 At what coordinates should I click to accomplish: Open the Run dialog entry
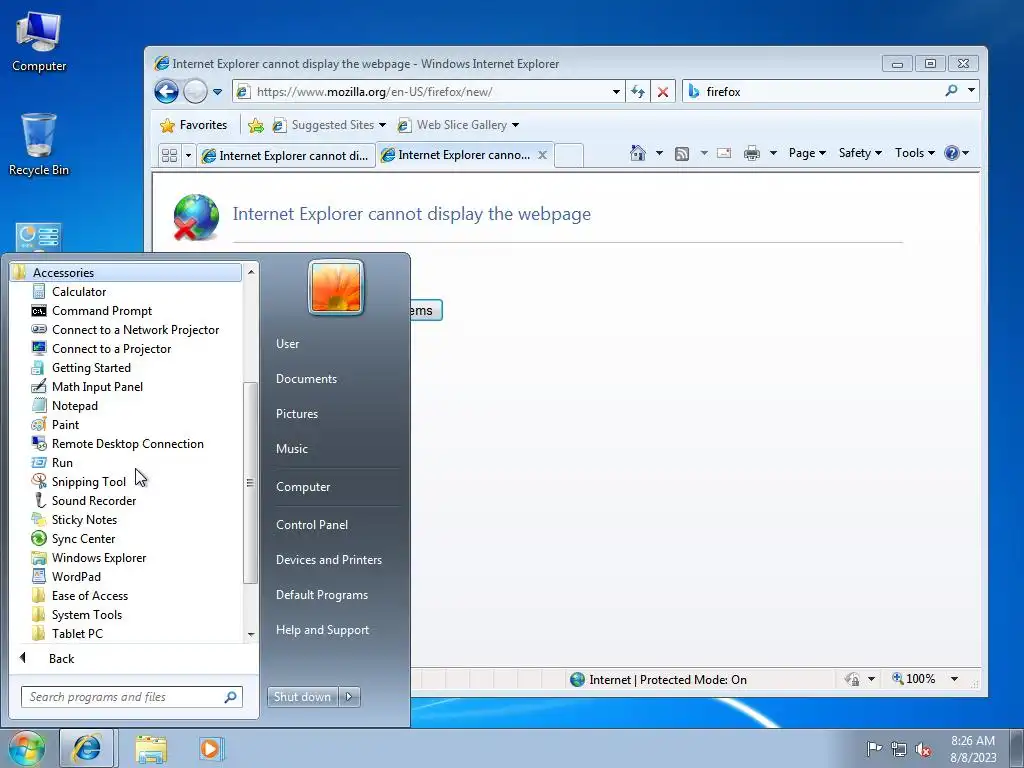62,462
